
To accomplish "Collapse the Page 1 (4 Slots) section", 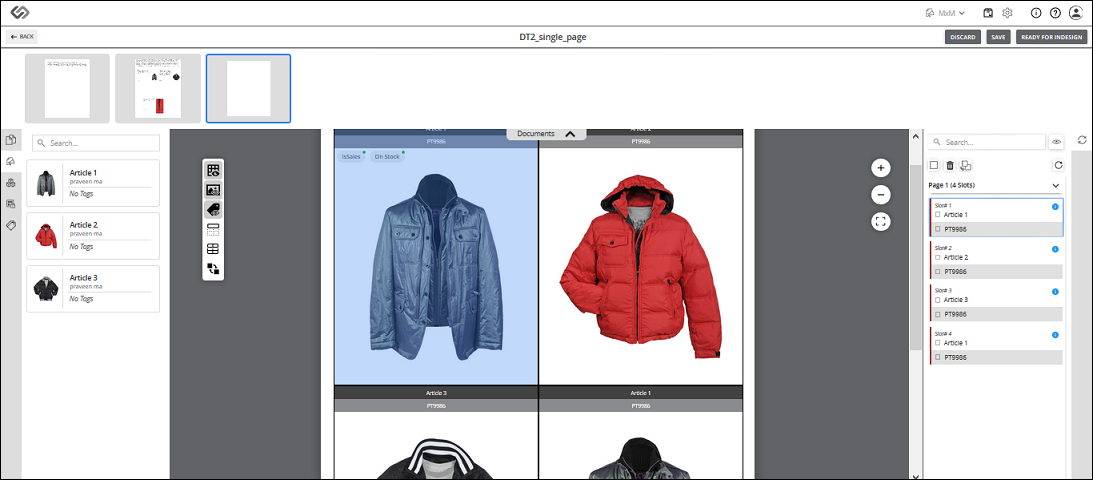I will [x=1055, y=185].
